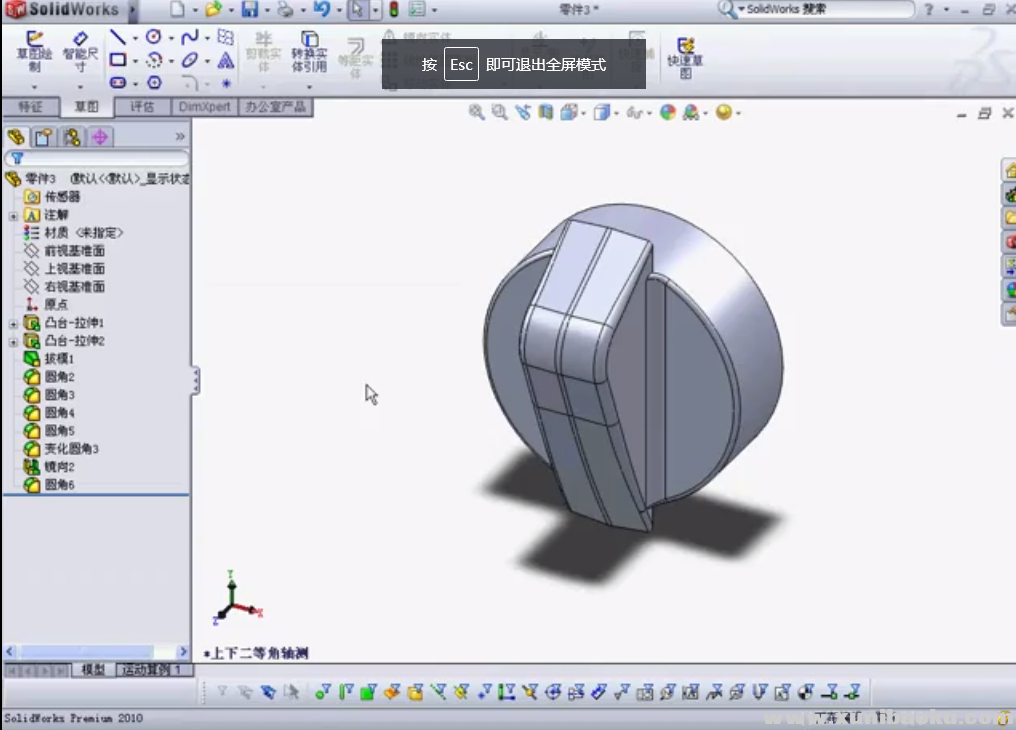Open the PropertyManager panel tab
This screenshot has width=1016, height=730.
pyautogui.click(x=43, y=137)
